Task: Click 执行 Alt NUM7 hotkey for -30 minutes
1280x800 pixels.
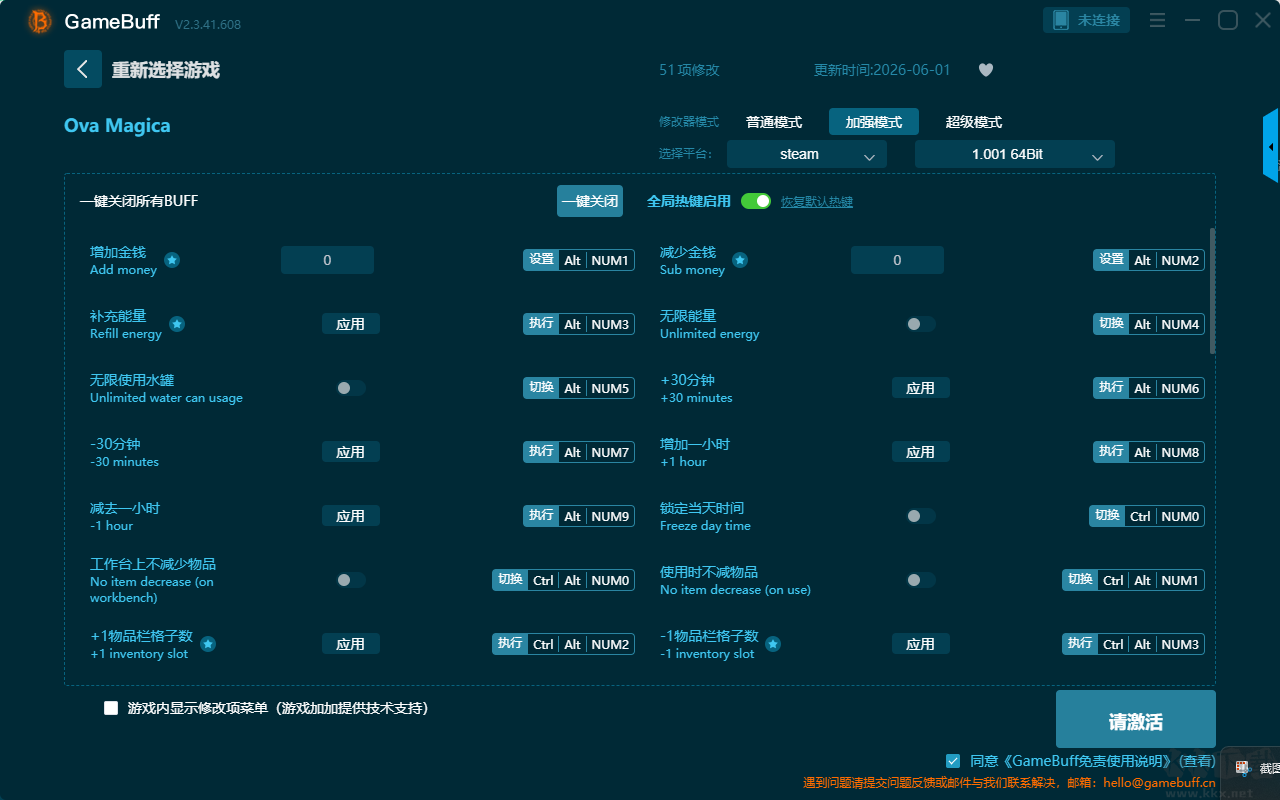Action: point(579,452)
